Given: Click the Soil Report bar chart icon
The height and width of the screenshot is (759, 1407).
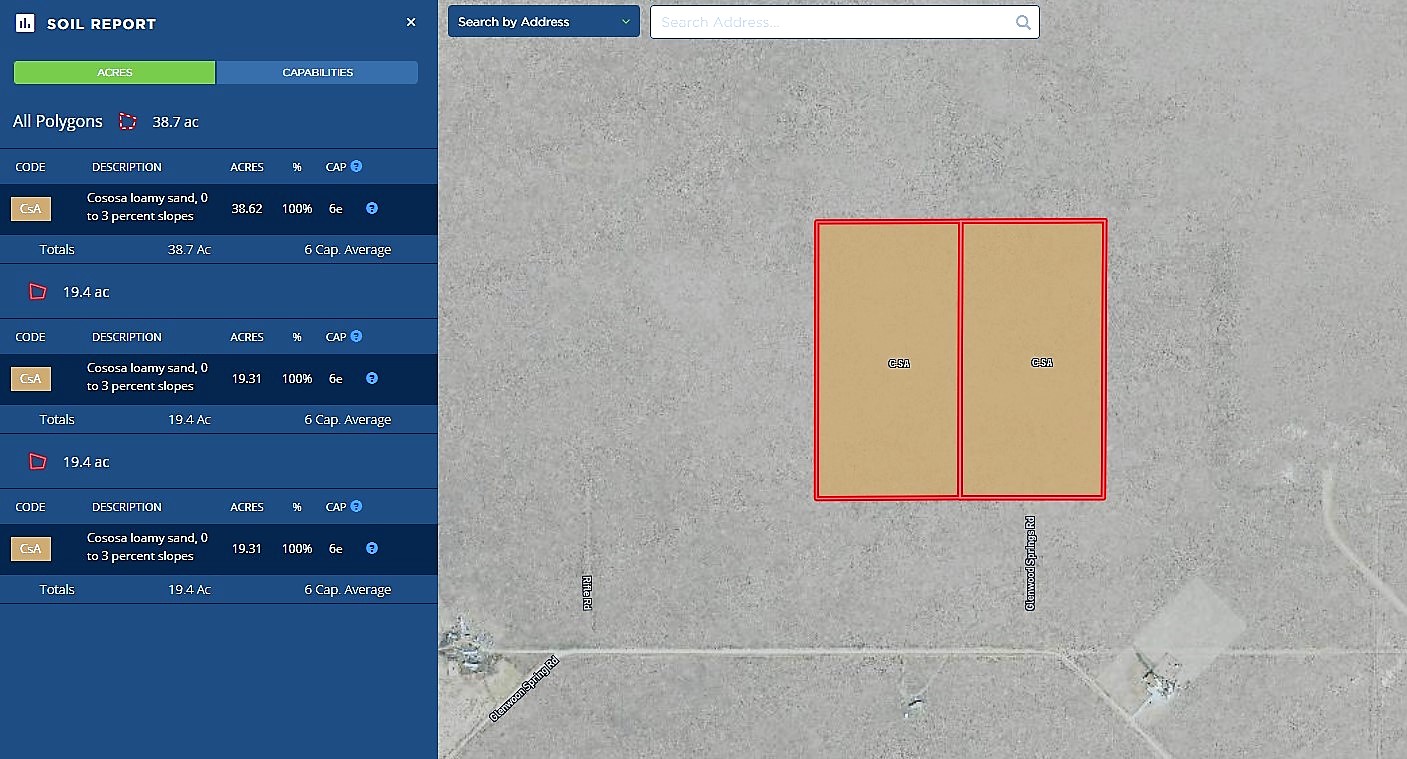Looking at the screenshot, I should pos(25,23).
